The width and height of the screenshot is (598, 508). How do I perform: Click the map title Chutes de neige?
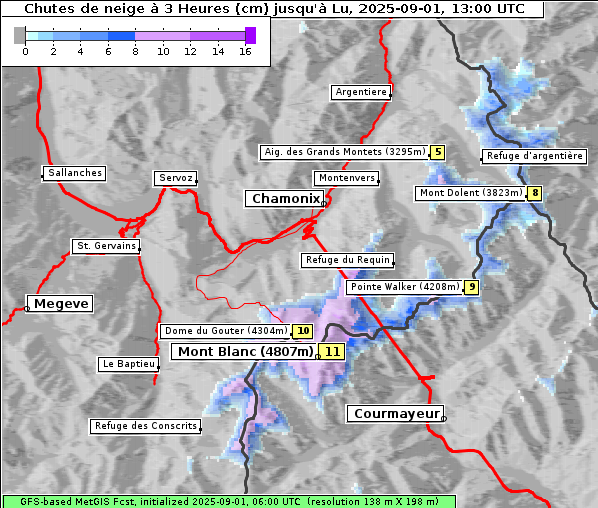(x=274, y=8)
